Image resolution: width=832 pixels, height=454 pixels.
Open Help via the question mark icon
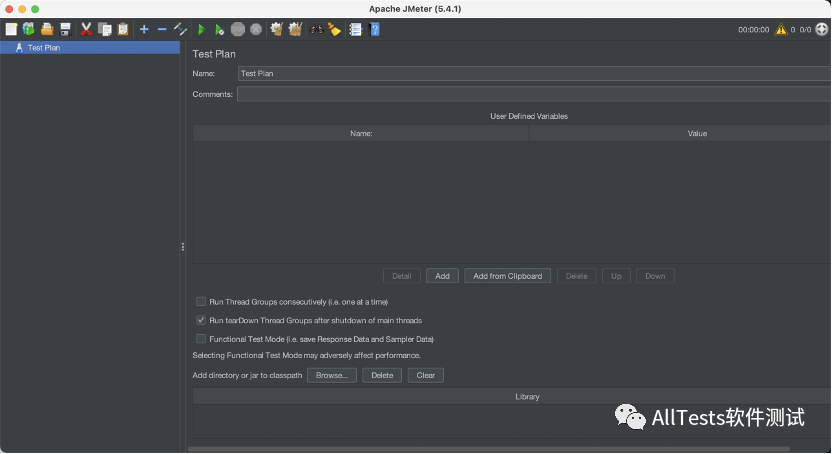(x=375, y=29)
